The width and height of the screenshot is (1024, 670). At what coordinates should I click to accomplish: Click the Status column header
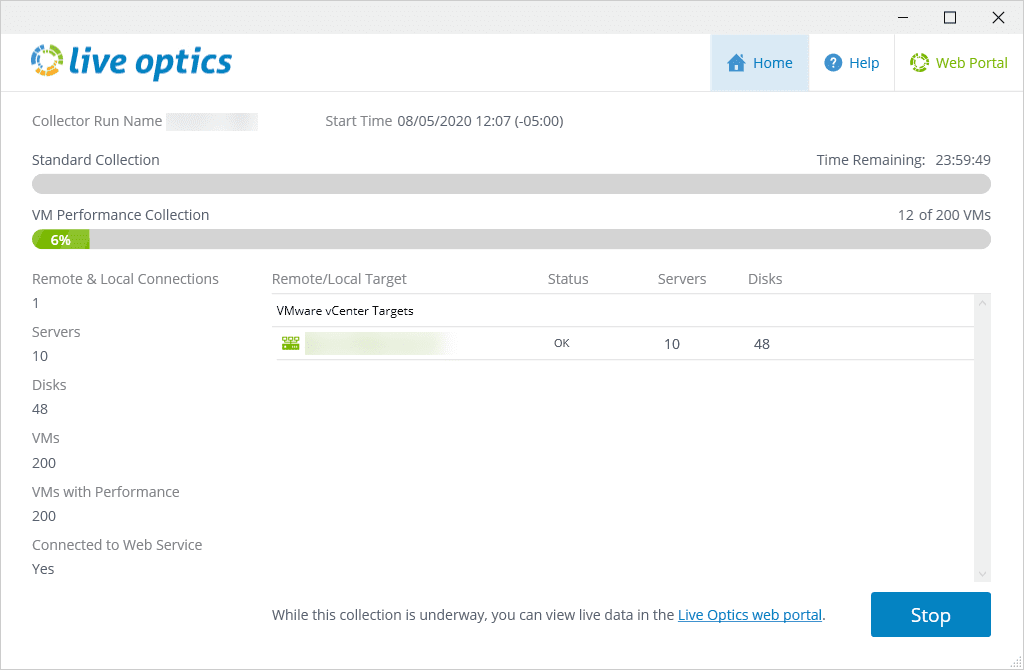coord(568,279)
